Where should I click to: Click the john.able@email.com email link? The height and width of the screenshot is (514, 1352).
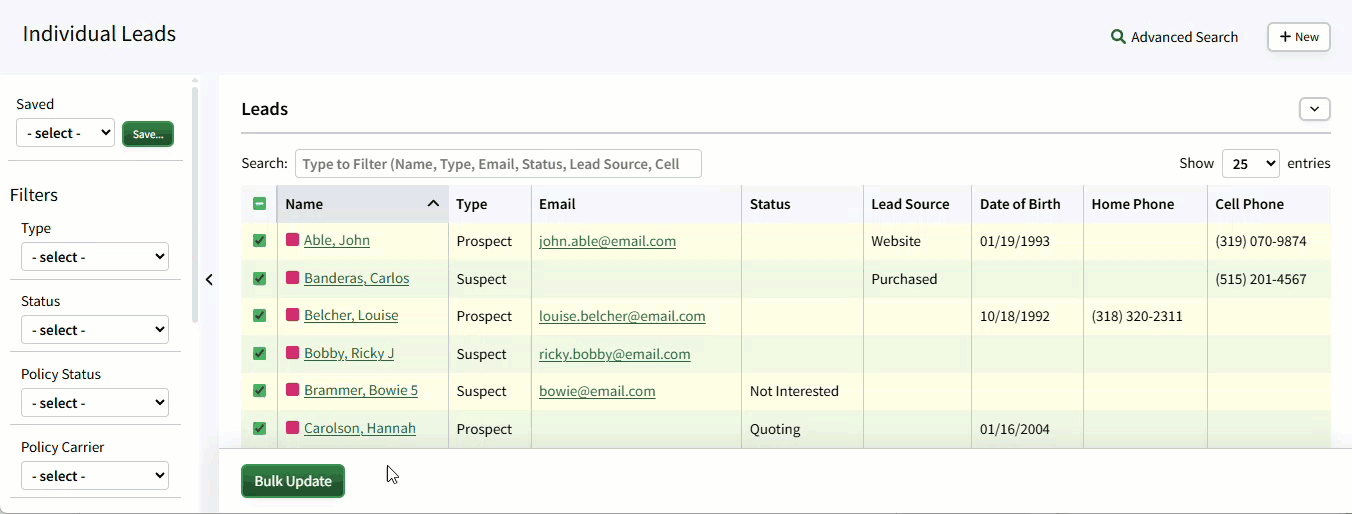pos(607,241)
